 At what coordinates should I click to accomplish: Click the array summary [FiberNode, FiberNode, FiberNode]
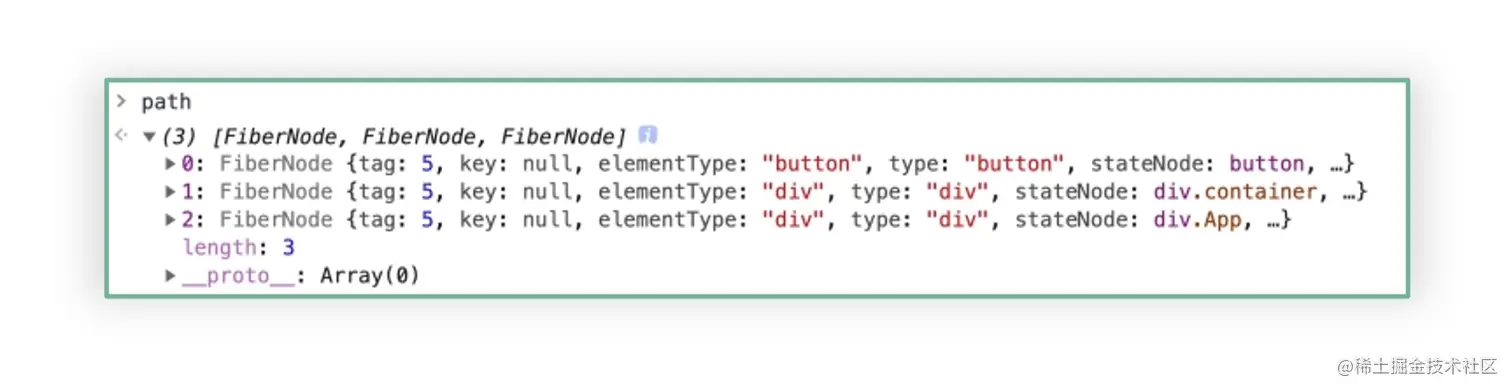(x=419, y=136)
